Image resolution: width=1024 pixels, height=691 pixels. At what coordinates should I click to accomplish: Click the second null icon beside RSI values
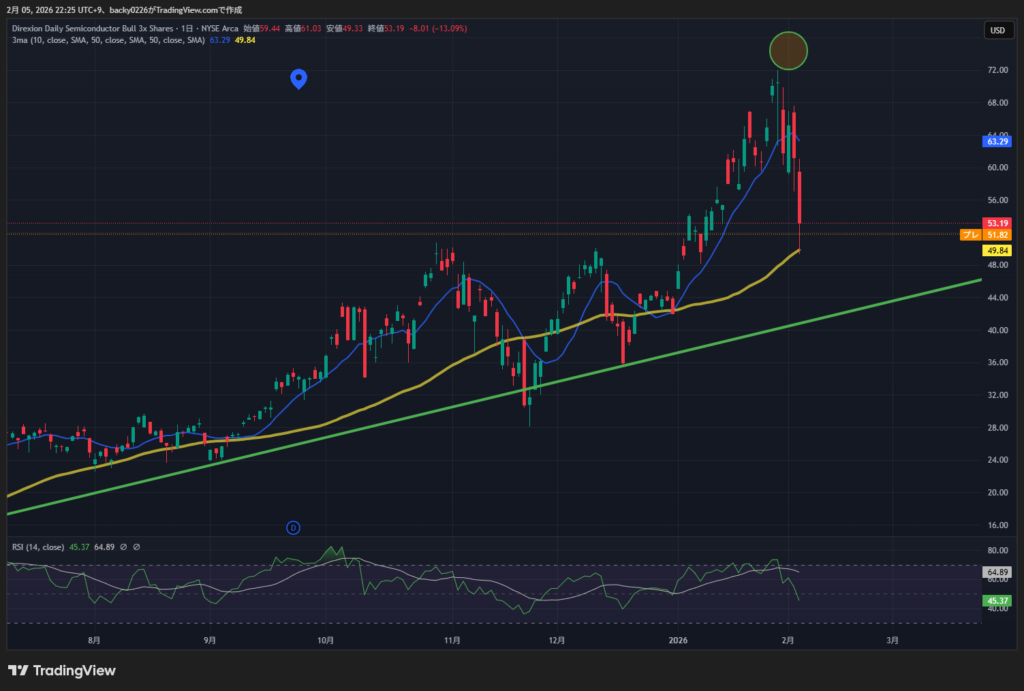(x=137, y=547)
